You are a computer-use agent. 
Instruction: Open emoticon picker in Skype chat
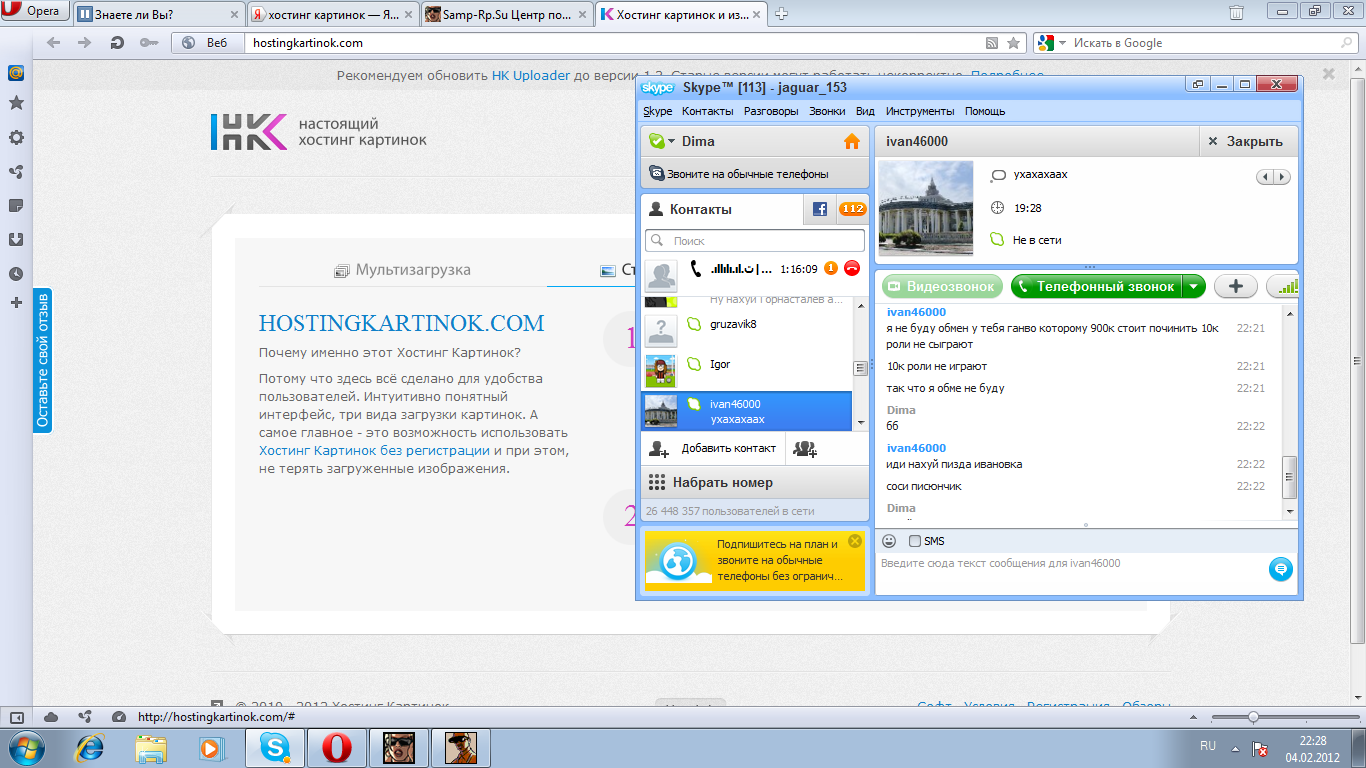[x=889, y=541]
